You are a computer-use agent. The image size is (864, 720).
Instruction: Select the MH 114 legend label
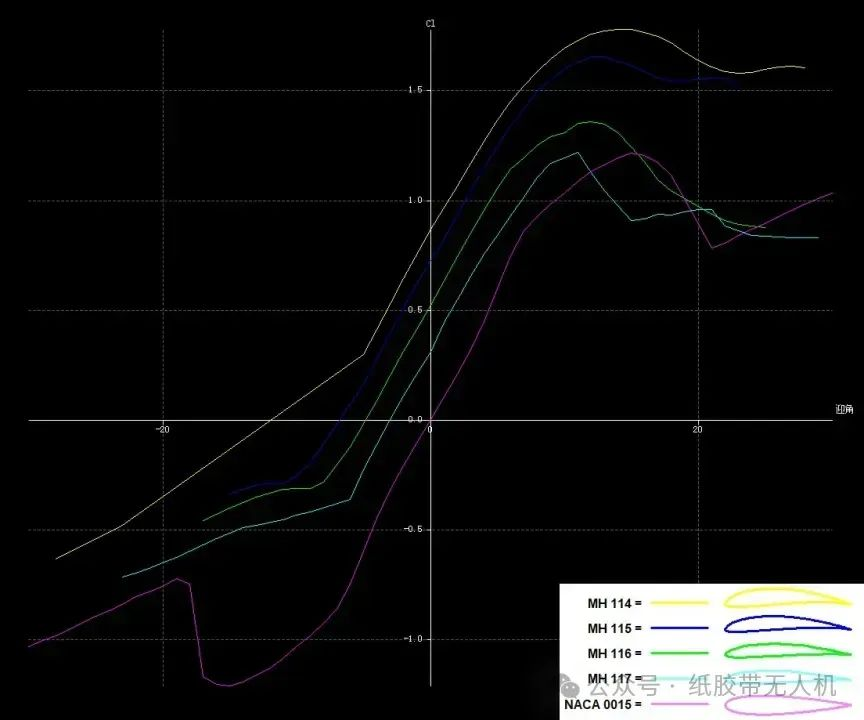click(614, 603)
